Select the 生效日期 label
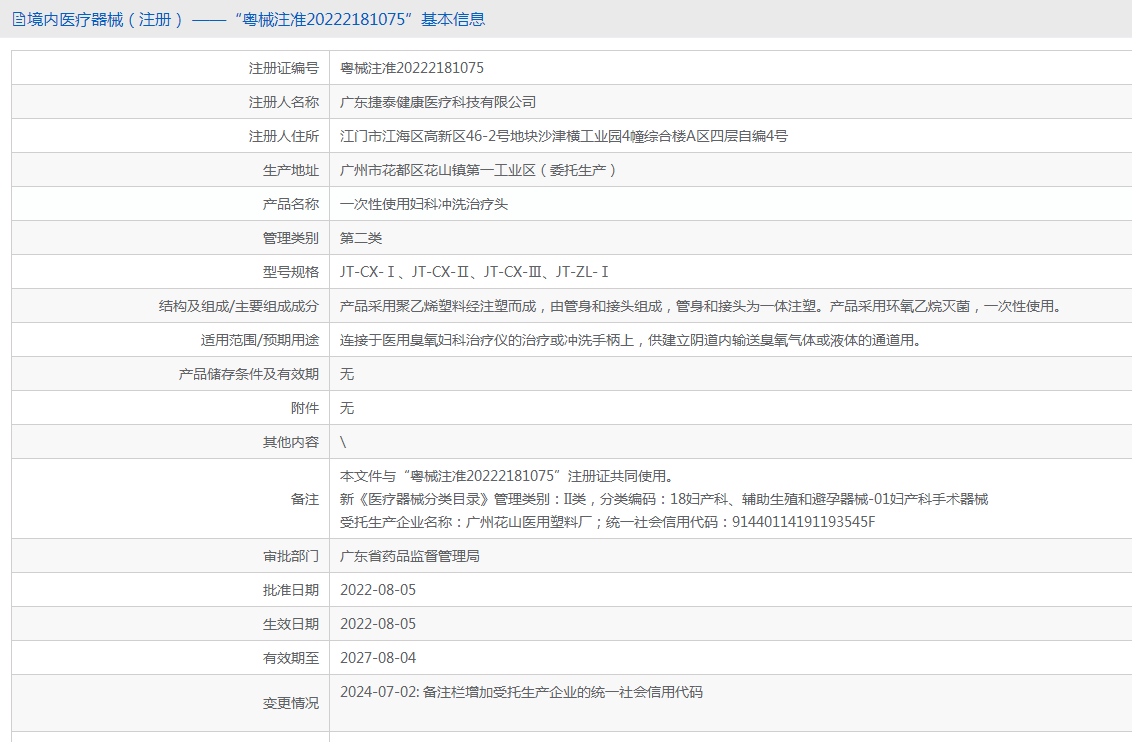 [291, 624]
